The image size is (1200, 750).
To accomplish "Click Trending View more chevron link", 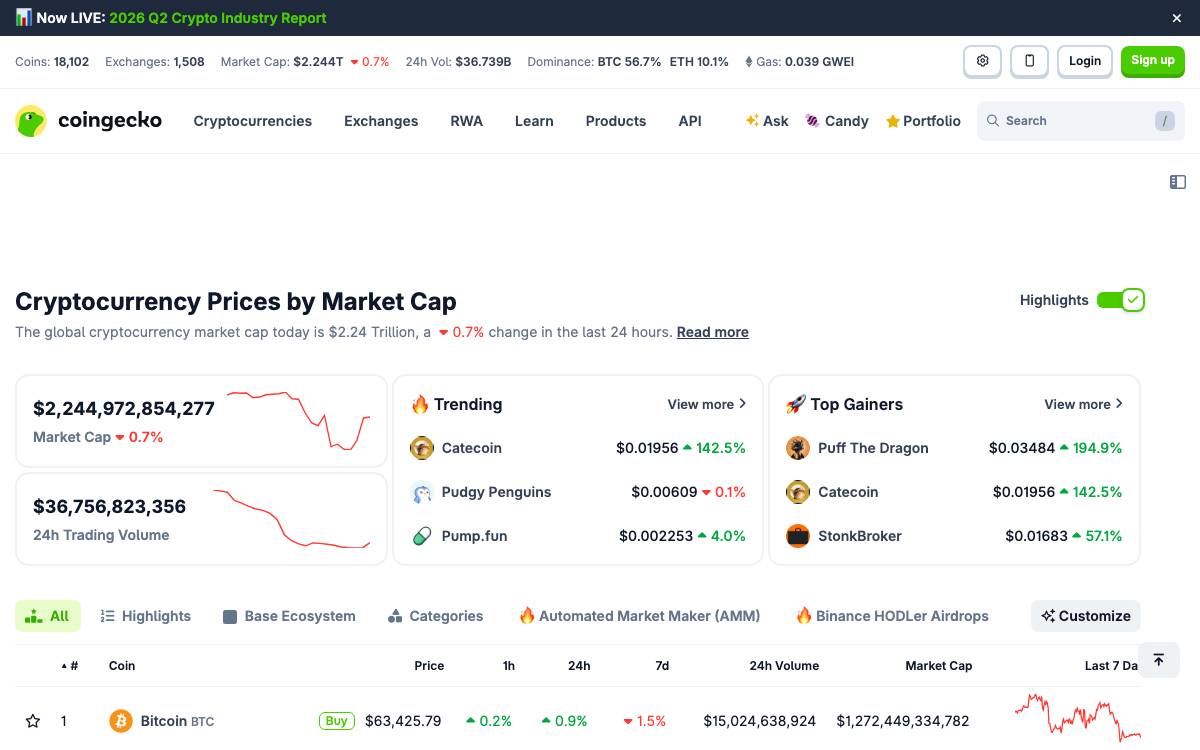I will point(707,404).
